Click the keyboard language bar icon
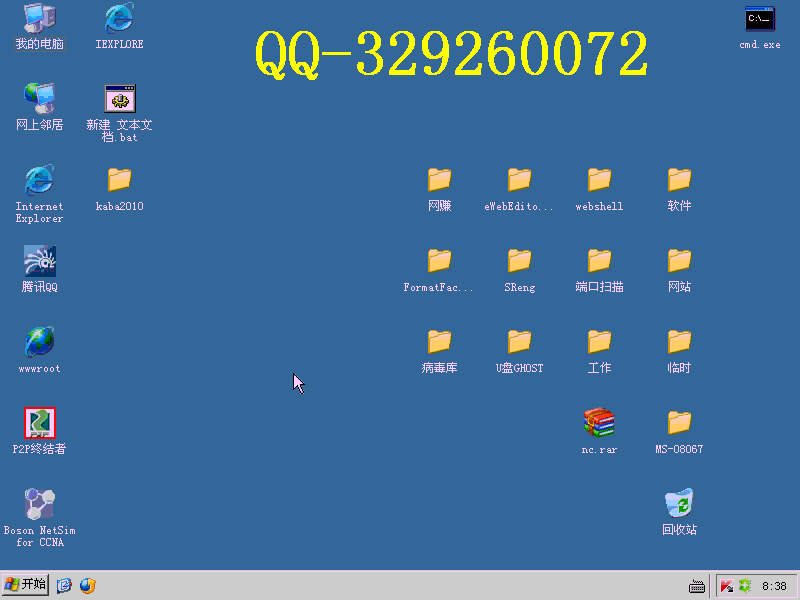Viewport: 800px width, 600px height. [697, 587]
